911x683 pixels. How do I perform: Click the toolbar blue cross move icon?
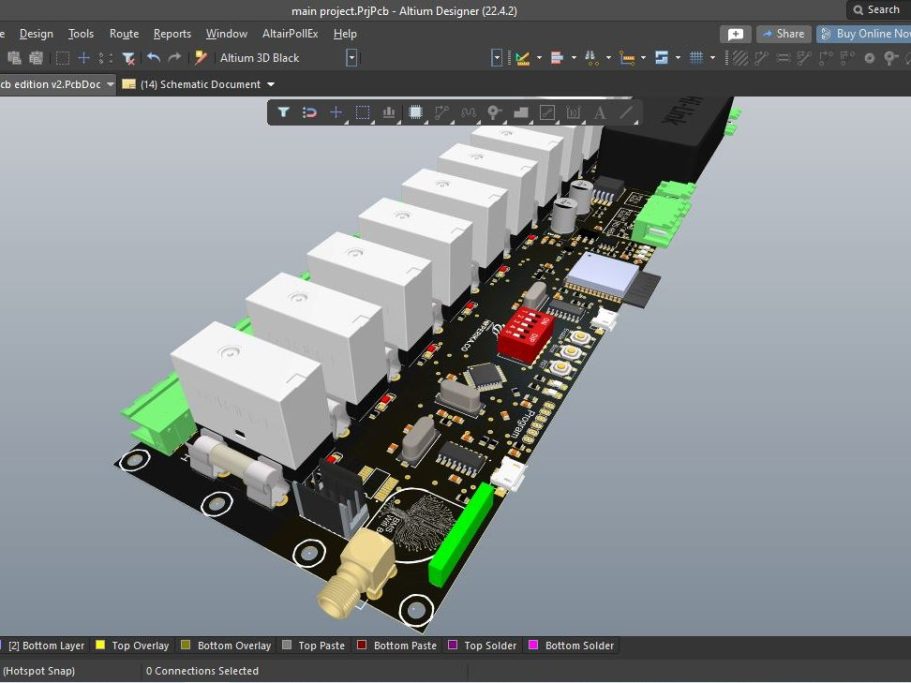click(84, 58)
